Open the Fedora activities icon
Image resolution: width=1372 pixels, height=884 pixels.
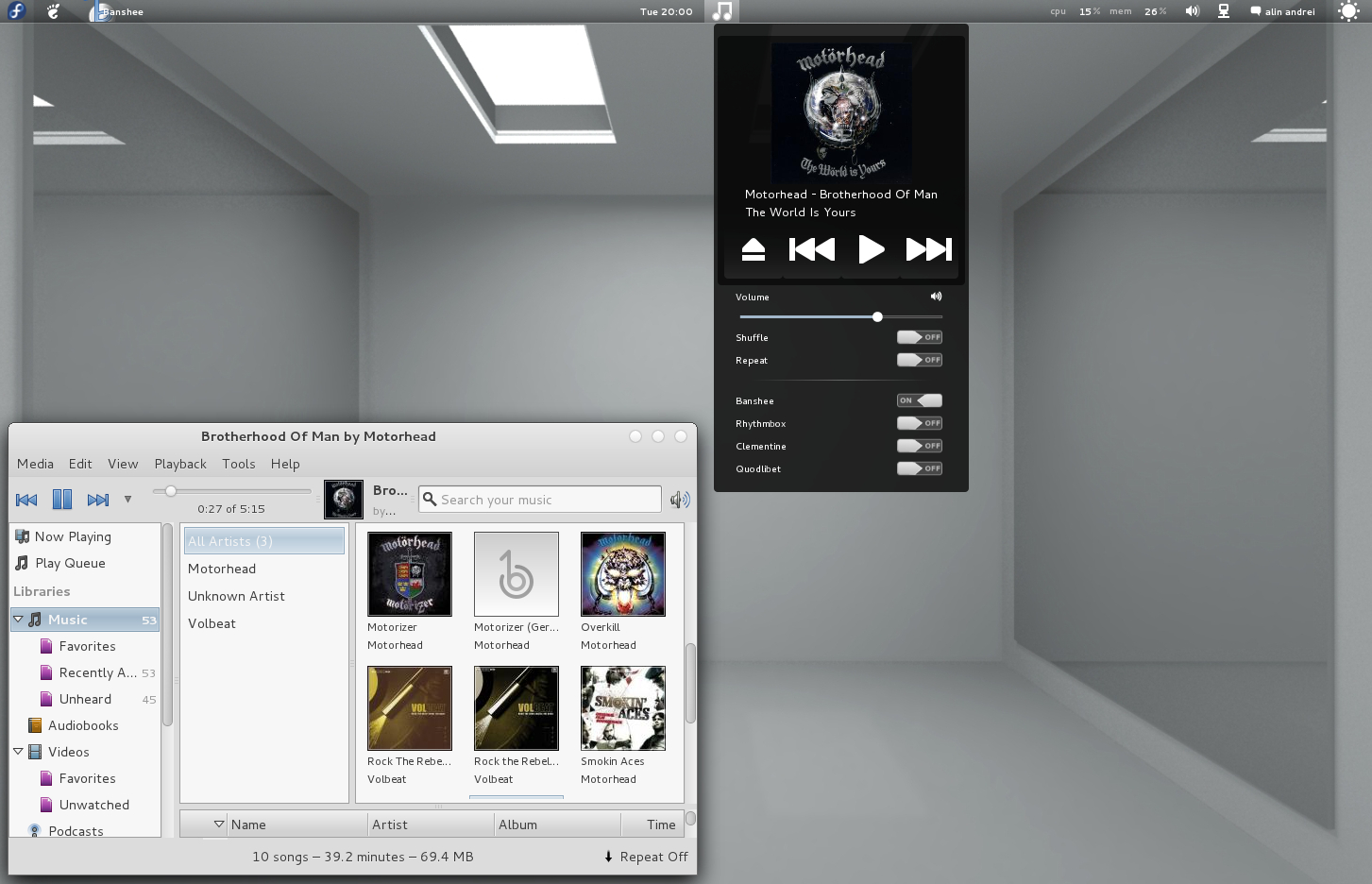tap(16, 11)
